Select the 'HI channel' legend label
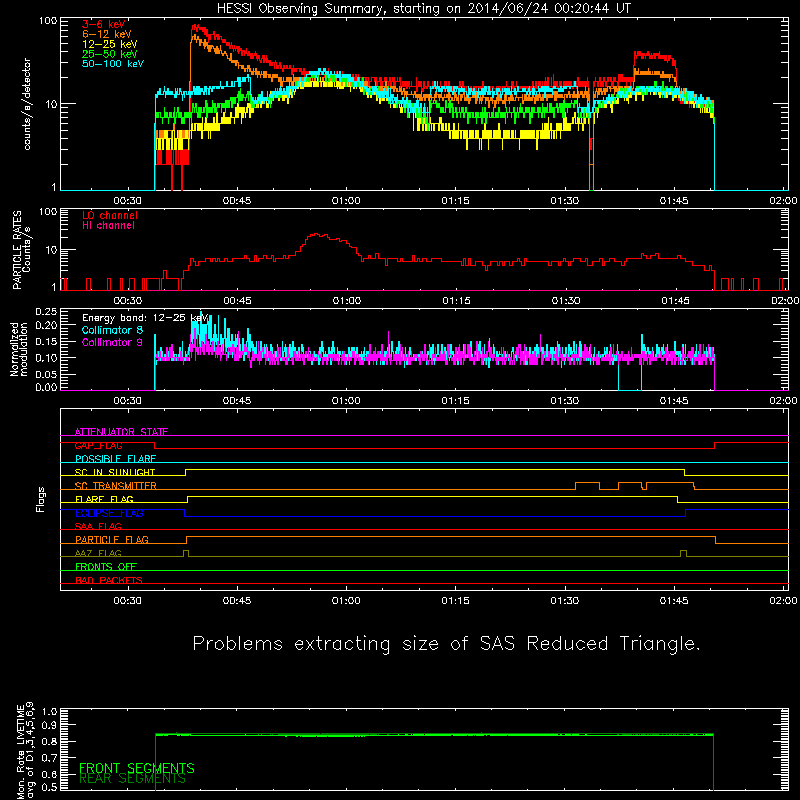This screenshot has width=800, height=800. click(x=108, y=226)
